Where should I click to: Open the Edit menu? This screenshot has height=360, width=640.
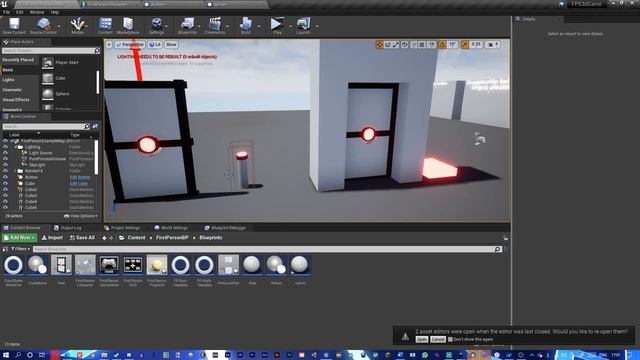click(x=20, y=12)
